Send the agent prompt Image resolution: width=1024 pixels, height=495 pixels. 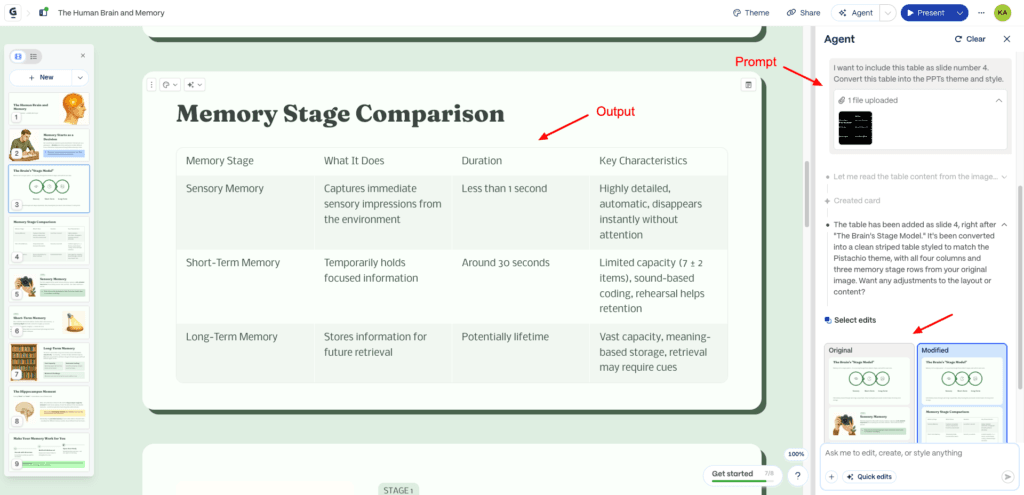coord(1008,477)
